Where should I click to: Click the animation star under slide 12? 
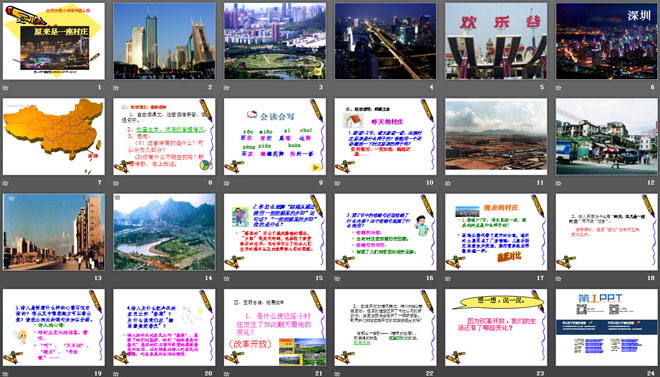[559, 183]
